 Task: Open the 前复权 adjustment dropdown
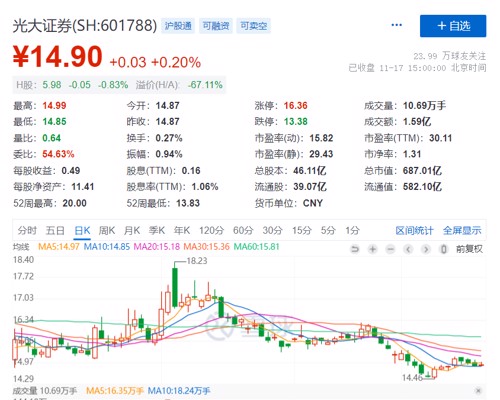(x=469, y=249)
